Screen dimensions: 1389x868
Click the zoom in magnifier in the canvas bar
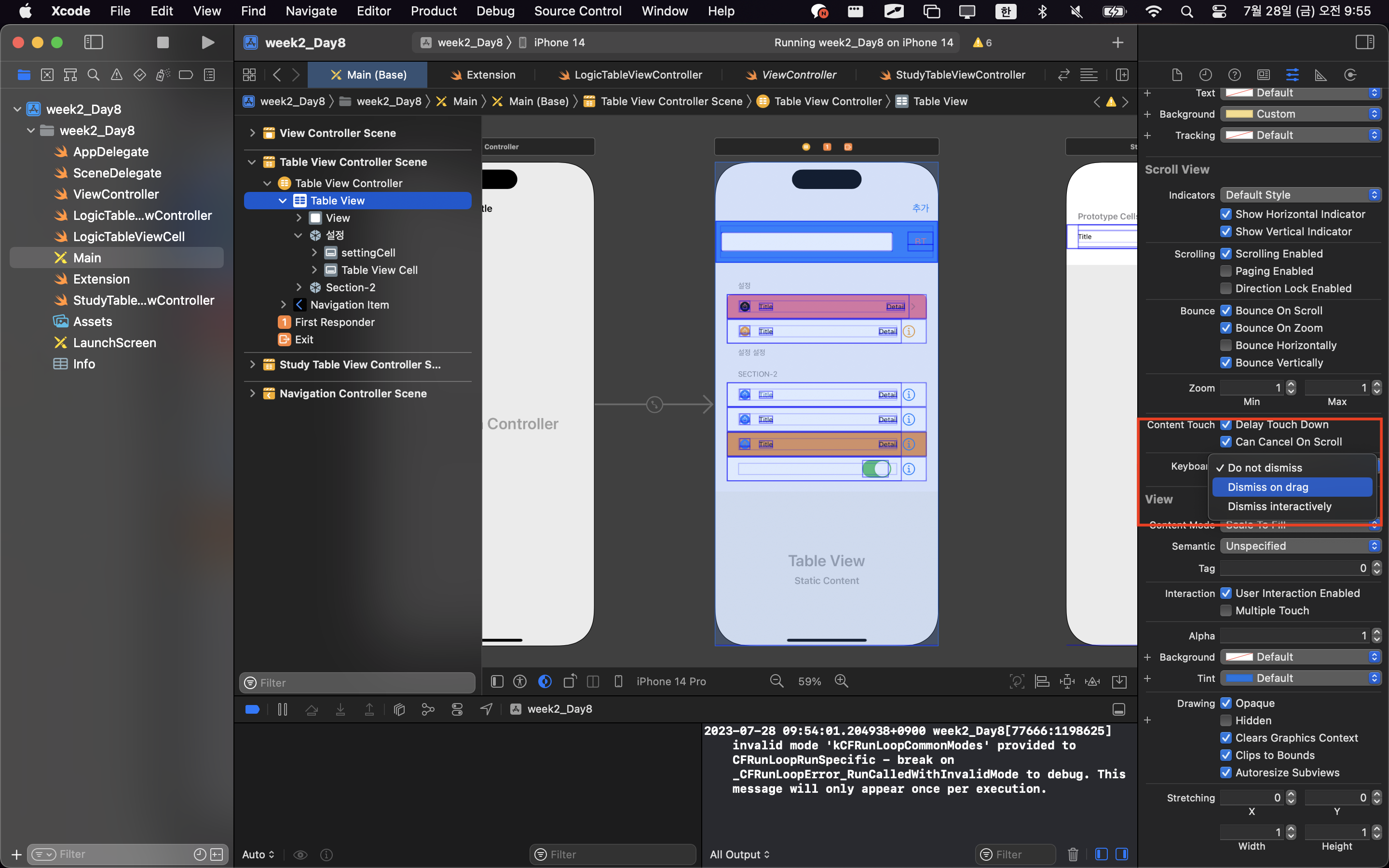842,681
